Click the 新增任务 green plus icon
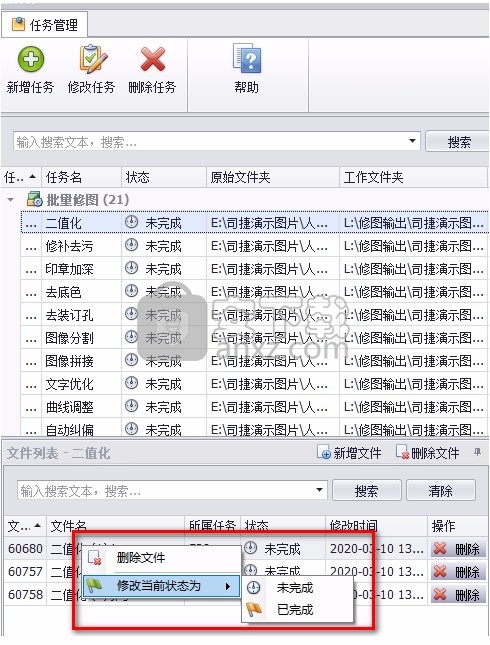The image size is (490, 645). [x=30, y=59]
